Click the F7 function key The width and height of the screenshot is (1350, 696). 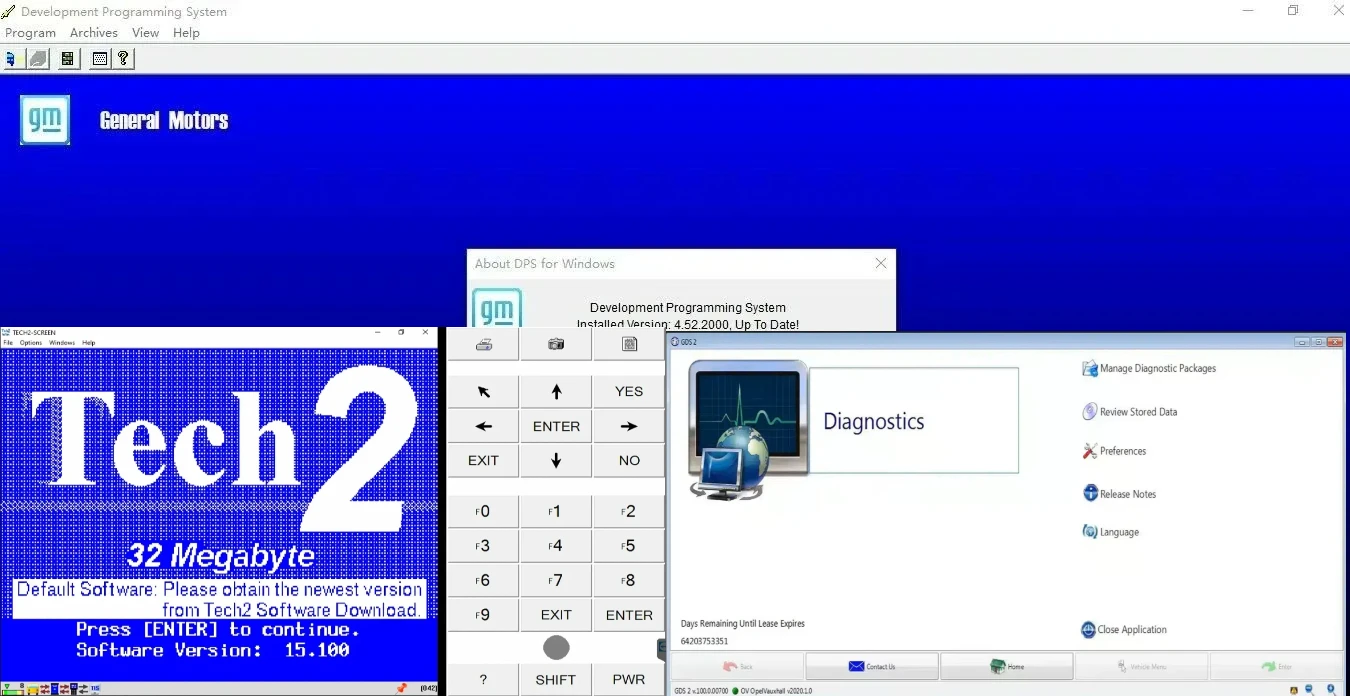pyautogui.click(x=556, y=581)
